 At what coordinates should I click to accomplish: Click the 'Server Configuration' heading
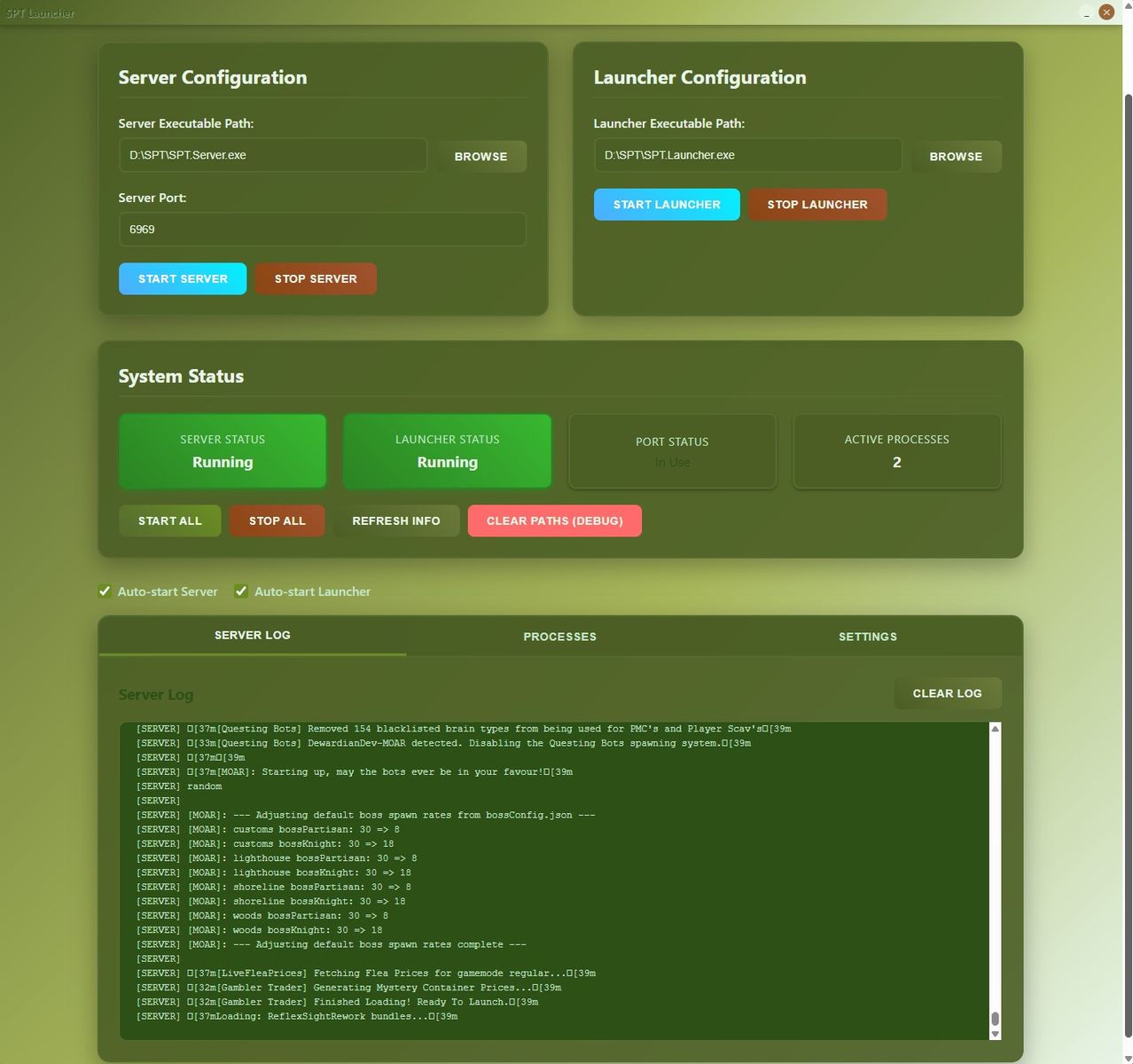click(x=213, y=77)
